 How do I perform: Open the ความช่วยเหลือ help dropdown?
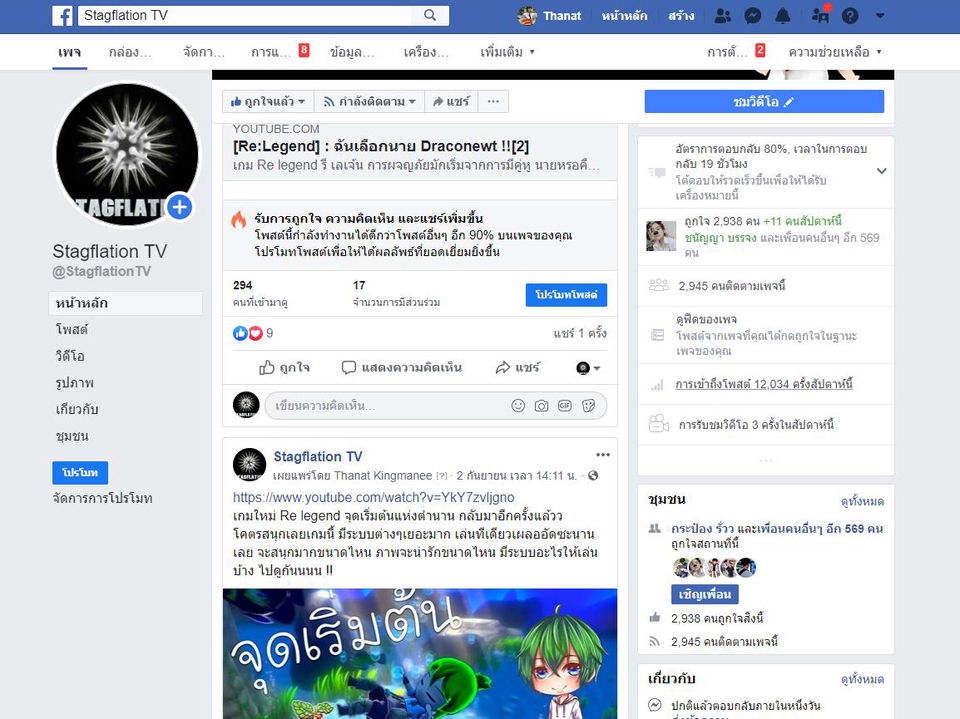pos(835,52)
